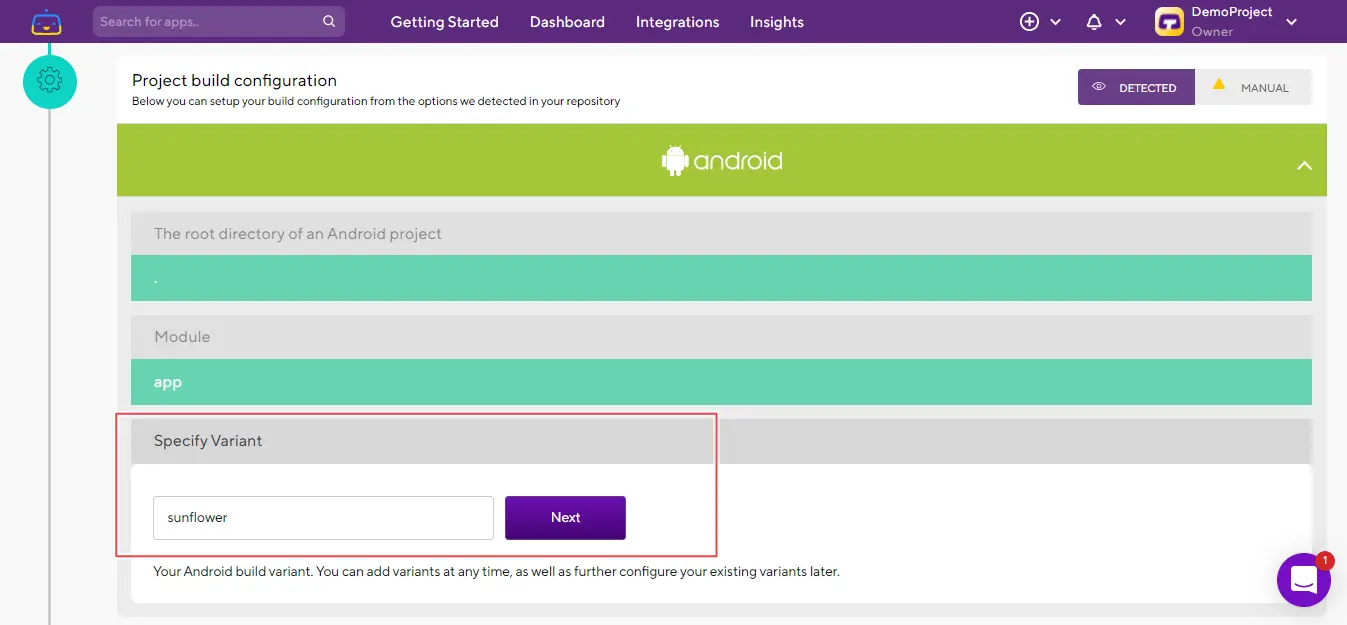Expand the notifications dropdown arrow
1347x625 pixels.
coord(1120,22)
